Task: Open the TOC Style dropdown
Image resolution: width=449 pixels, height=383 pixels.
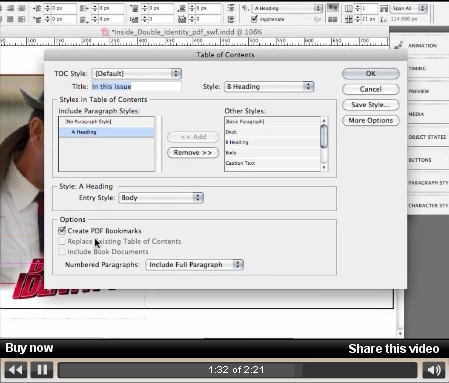Action: [137, 73]
